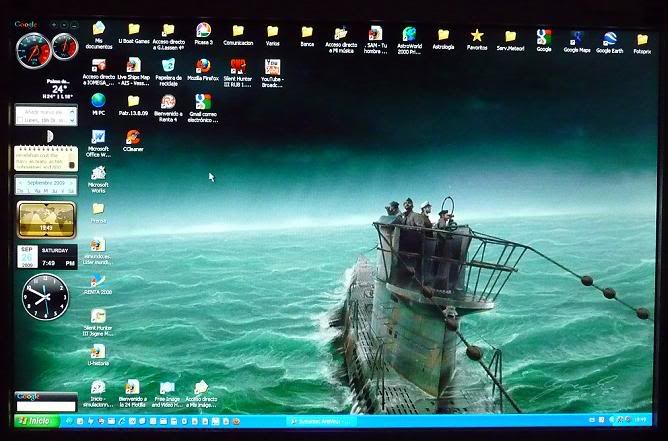Click the sidebar add gadgets plus button
The height and width of the screenshot is (441, 668).
[x=54, y=25]
